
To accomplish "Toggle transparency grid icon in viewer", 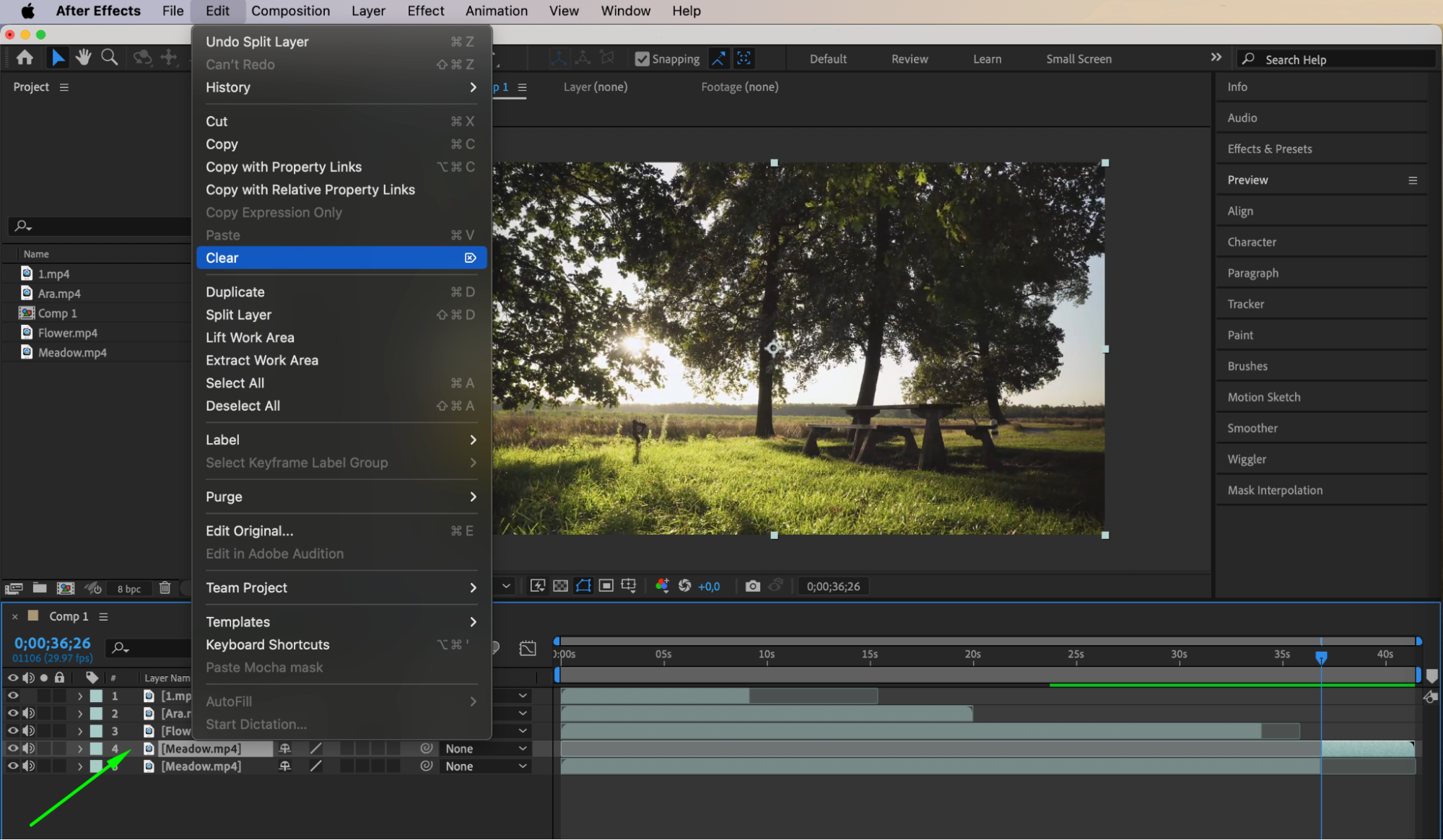I will click(560, 586).
